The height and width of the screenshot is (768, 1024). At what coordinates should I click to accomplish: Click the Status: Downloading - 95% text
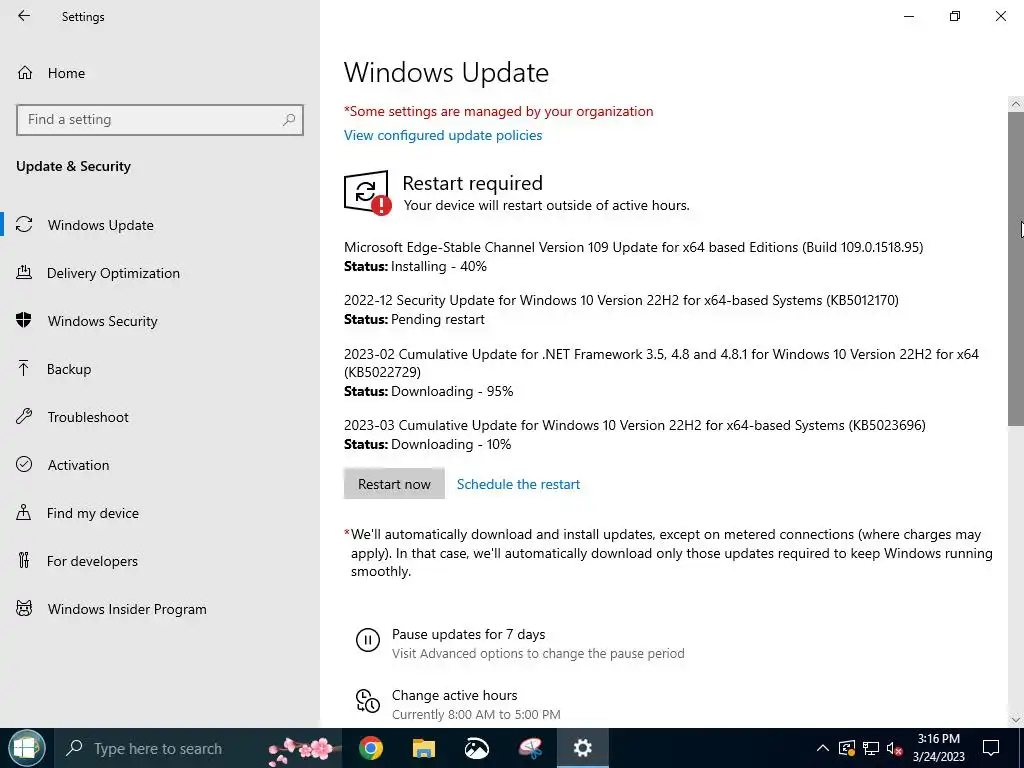tap(428, 391)
